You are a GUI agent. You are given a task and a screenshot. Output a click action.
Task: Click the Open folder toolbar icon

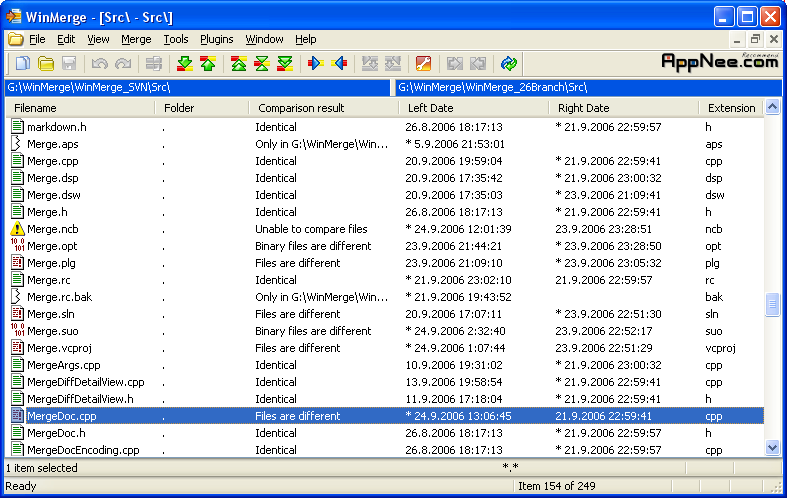pyautogui.click(x=46, y=63)
